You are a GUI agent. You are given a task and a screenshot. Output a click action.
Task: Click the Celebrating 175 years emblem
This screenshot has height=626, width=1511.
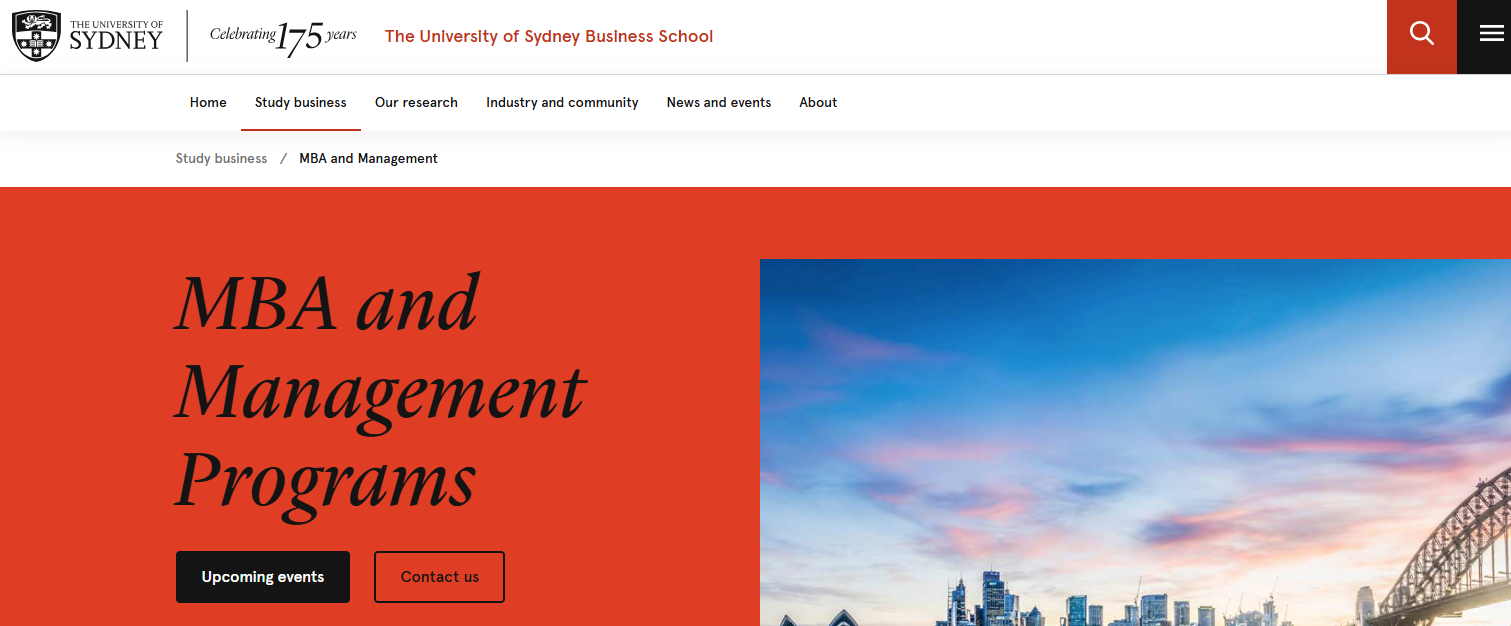283,37
